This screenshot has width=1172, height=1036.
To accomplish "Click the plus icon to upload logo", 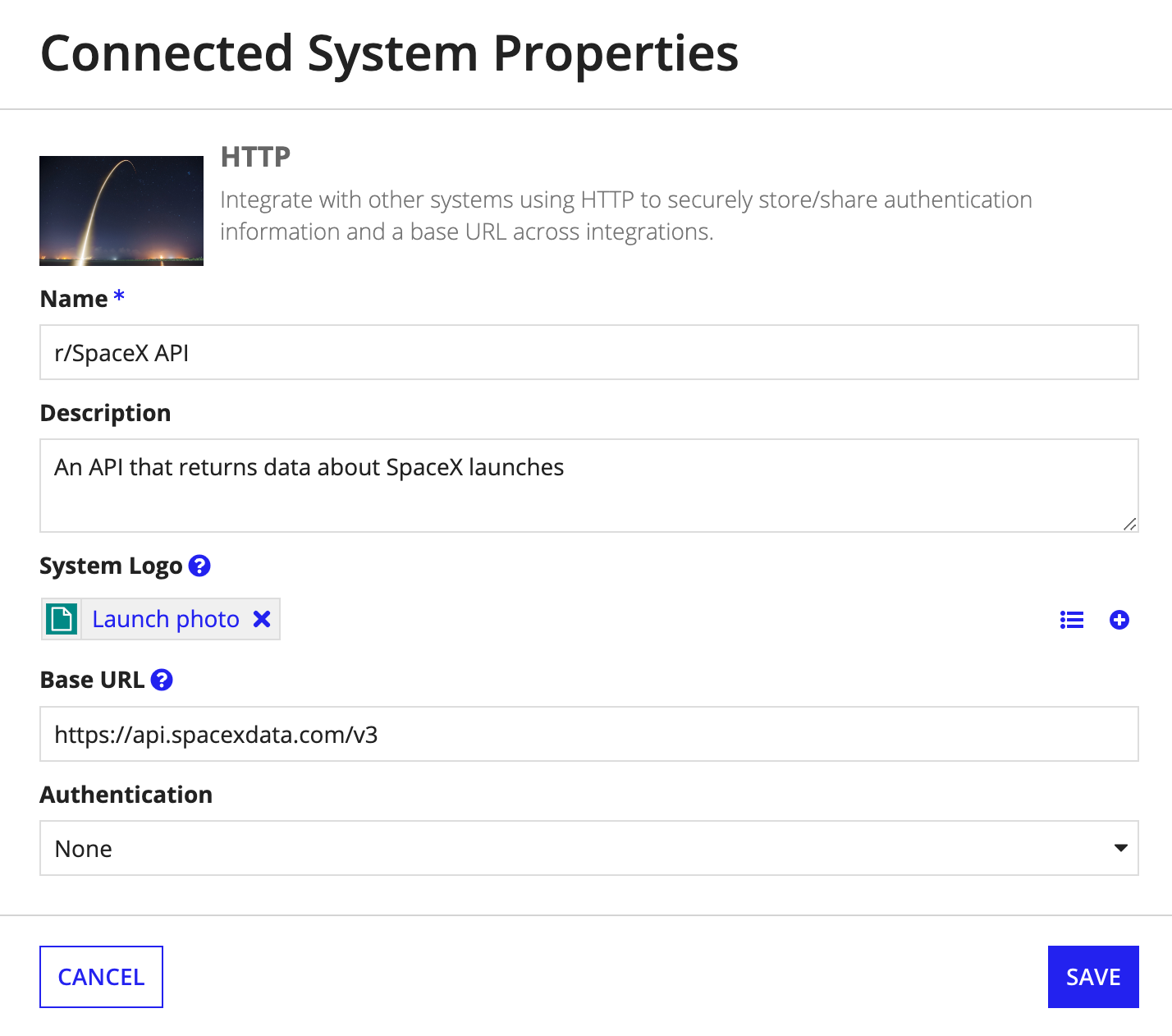I will coord(1119,620).
